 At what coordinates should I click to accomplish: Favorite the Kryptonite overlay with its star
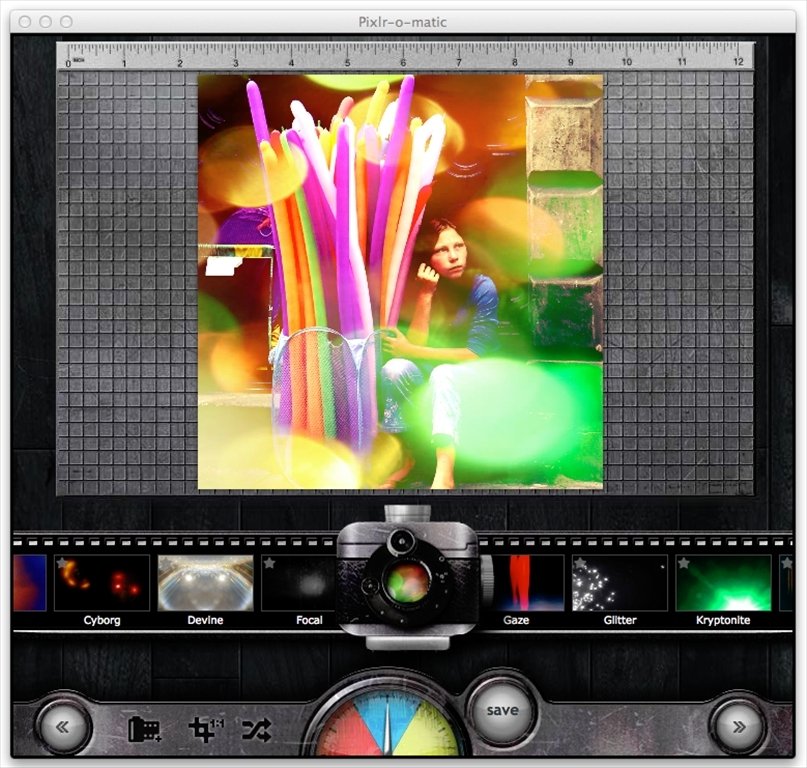[683, 563]
